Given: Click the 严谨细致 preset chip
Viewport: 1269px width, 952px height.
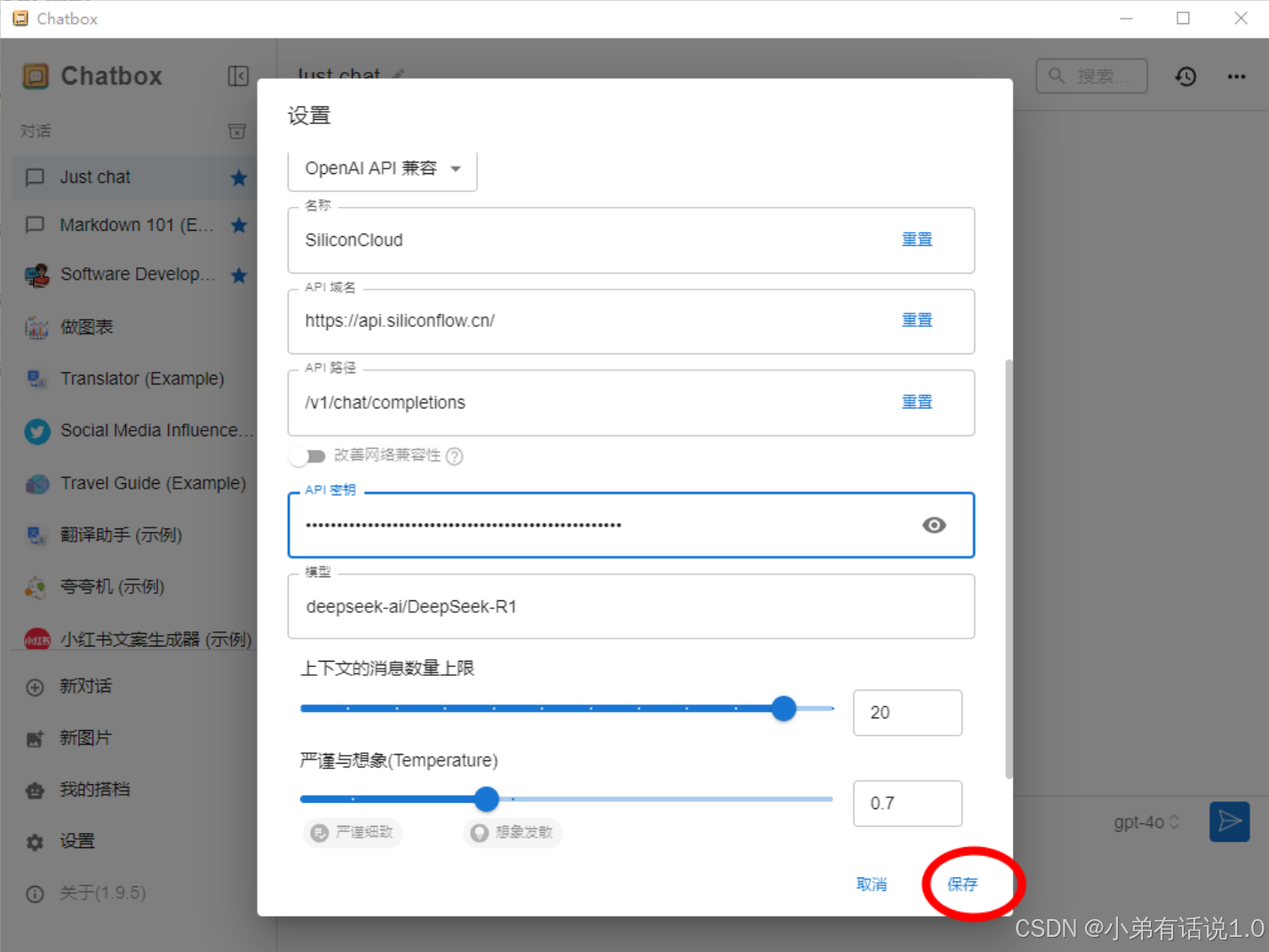Looking at the screenshot, I should coord(353,832).
